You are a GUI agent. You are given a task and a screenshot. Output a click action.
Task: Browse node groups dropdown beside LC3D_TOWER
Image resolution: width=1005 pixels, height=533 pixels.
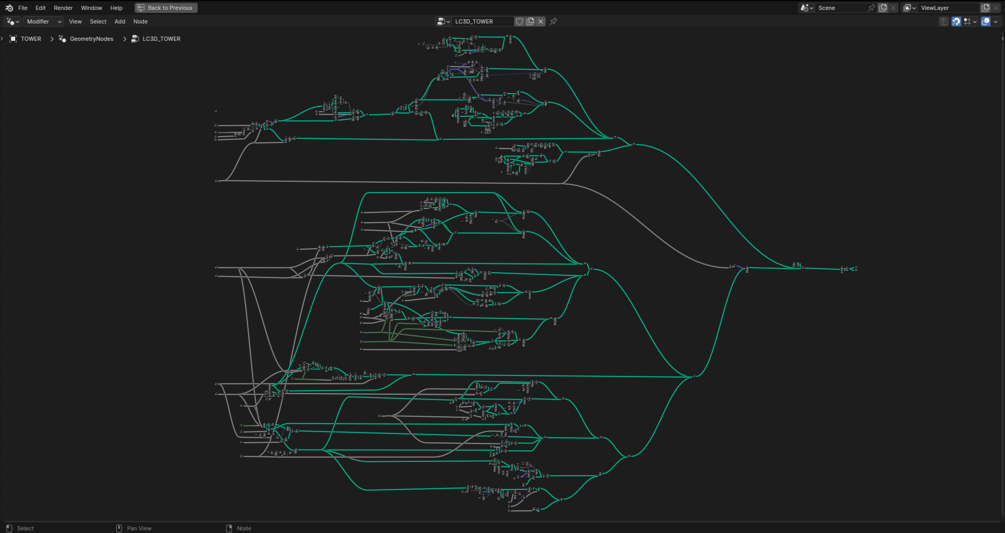coord(443,21)
